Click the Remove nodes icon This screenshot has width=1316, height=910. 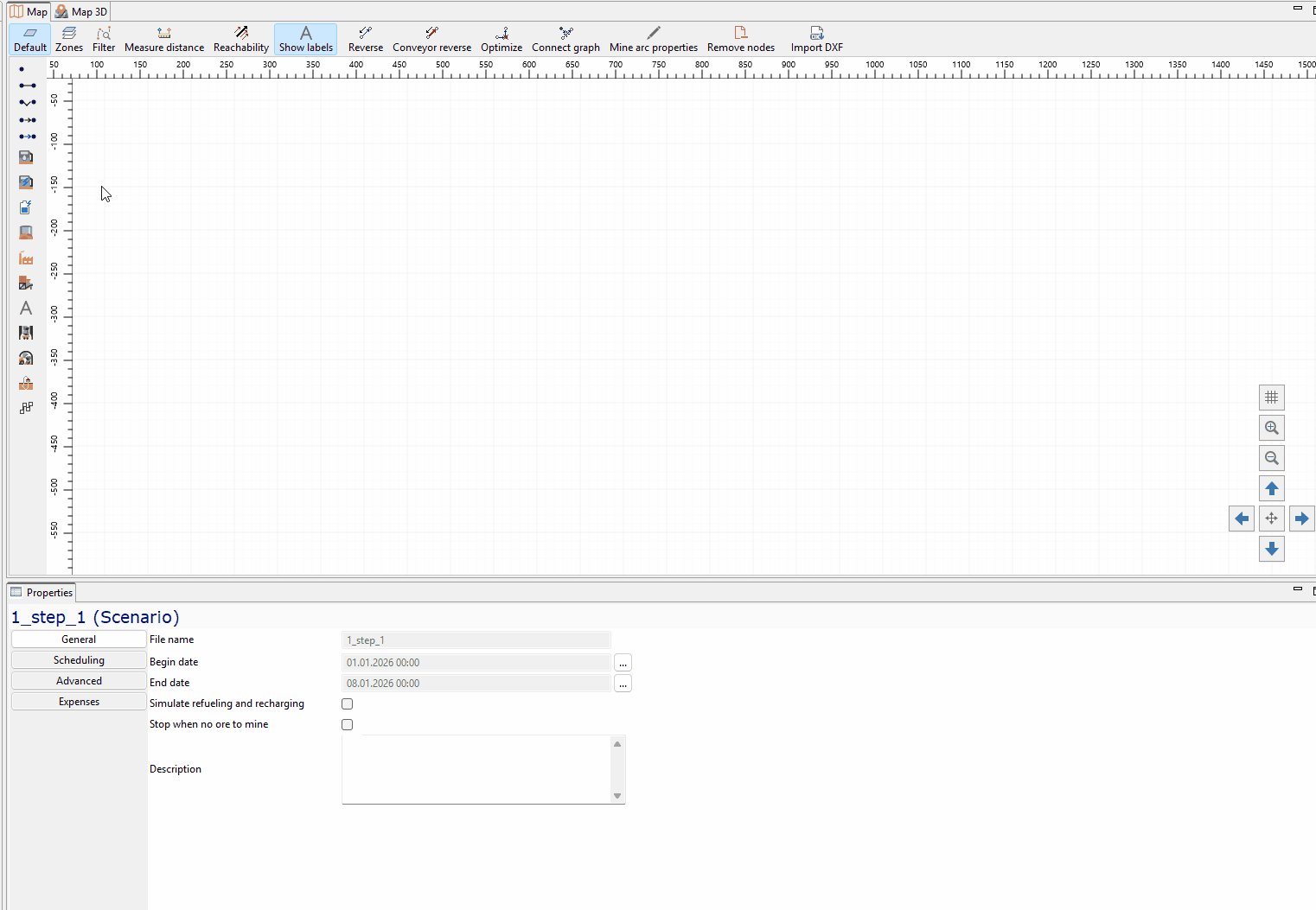pyautogui.click(x=740, y=40)
